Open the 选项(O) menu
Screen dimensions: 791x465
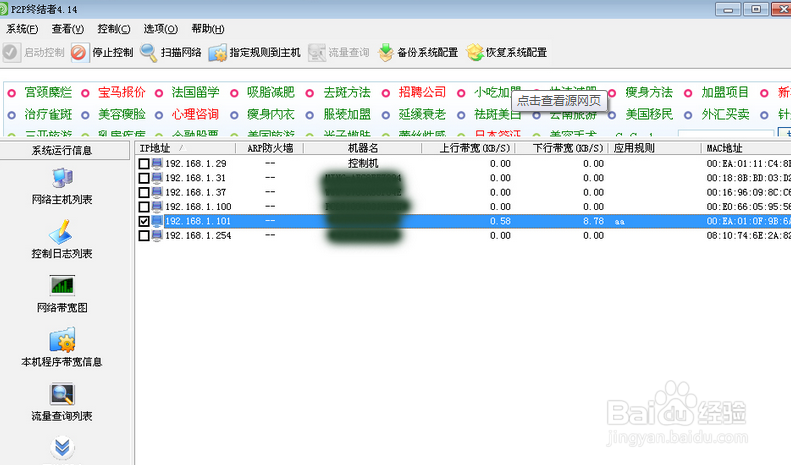[160, 29]
